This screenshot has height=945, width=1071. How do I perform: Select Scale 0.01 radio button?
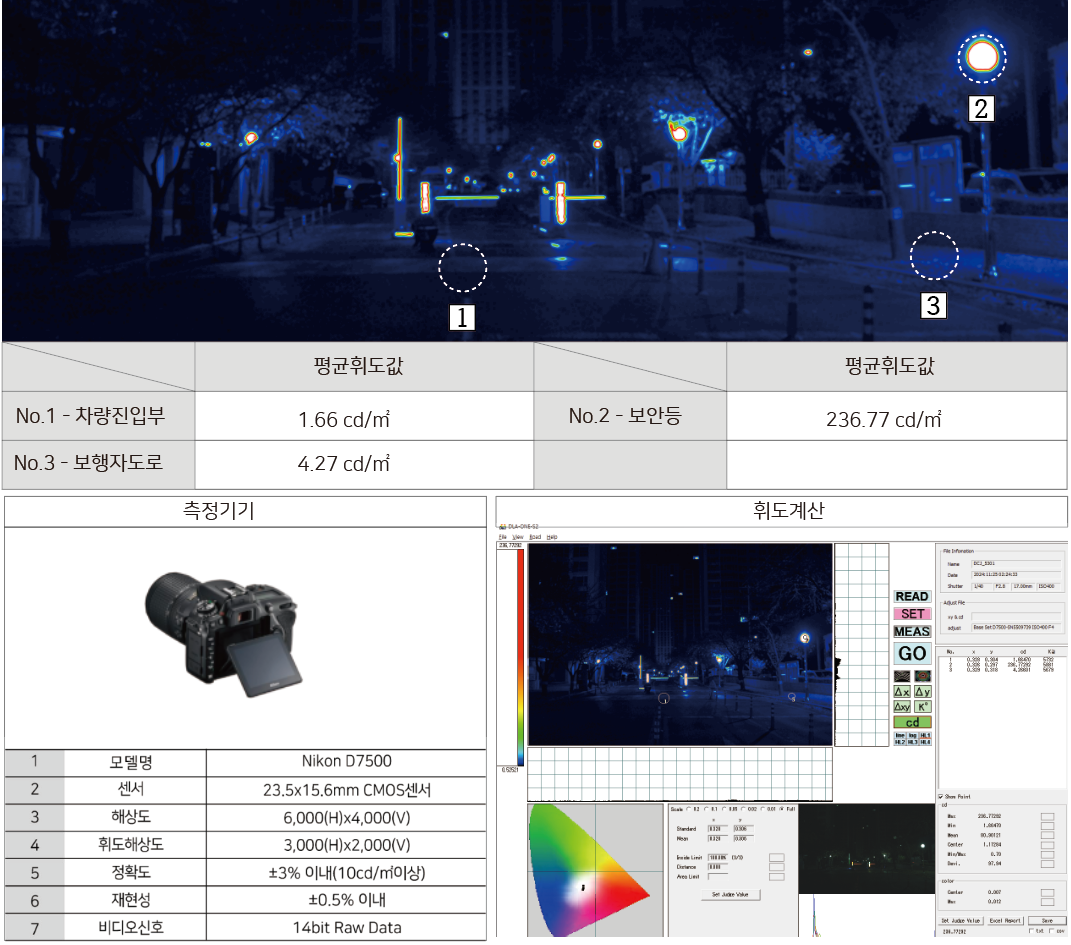(x=762, y=809)
